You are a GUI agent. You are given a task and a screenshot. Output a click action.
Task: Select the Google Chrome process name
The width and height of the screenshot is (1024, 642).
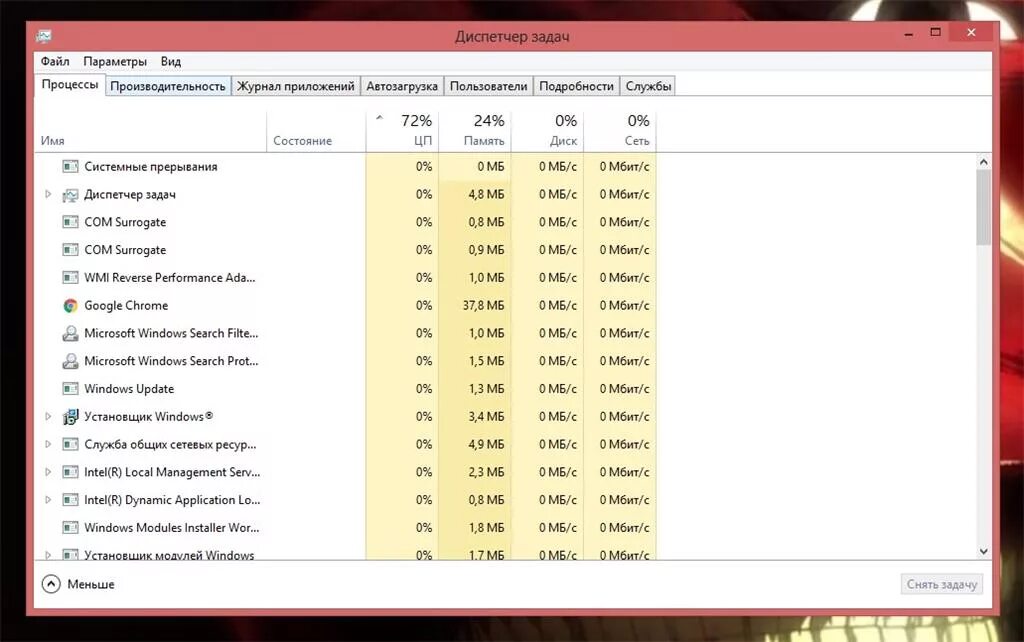click(x=126, y=306)
